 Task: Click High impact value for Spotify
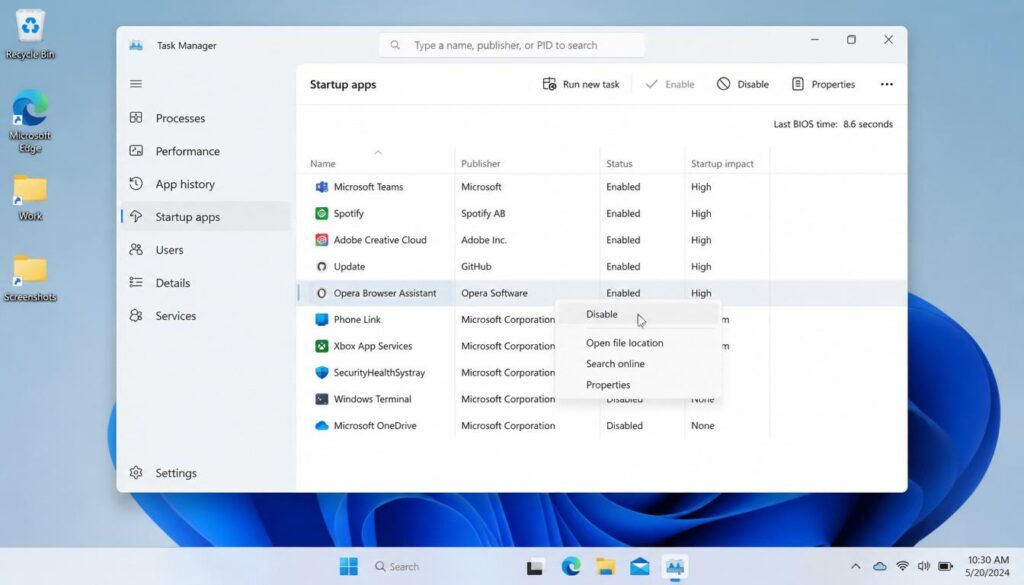click(701, 213)
